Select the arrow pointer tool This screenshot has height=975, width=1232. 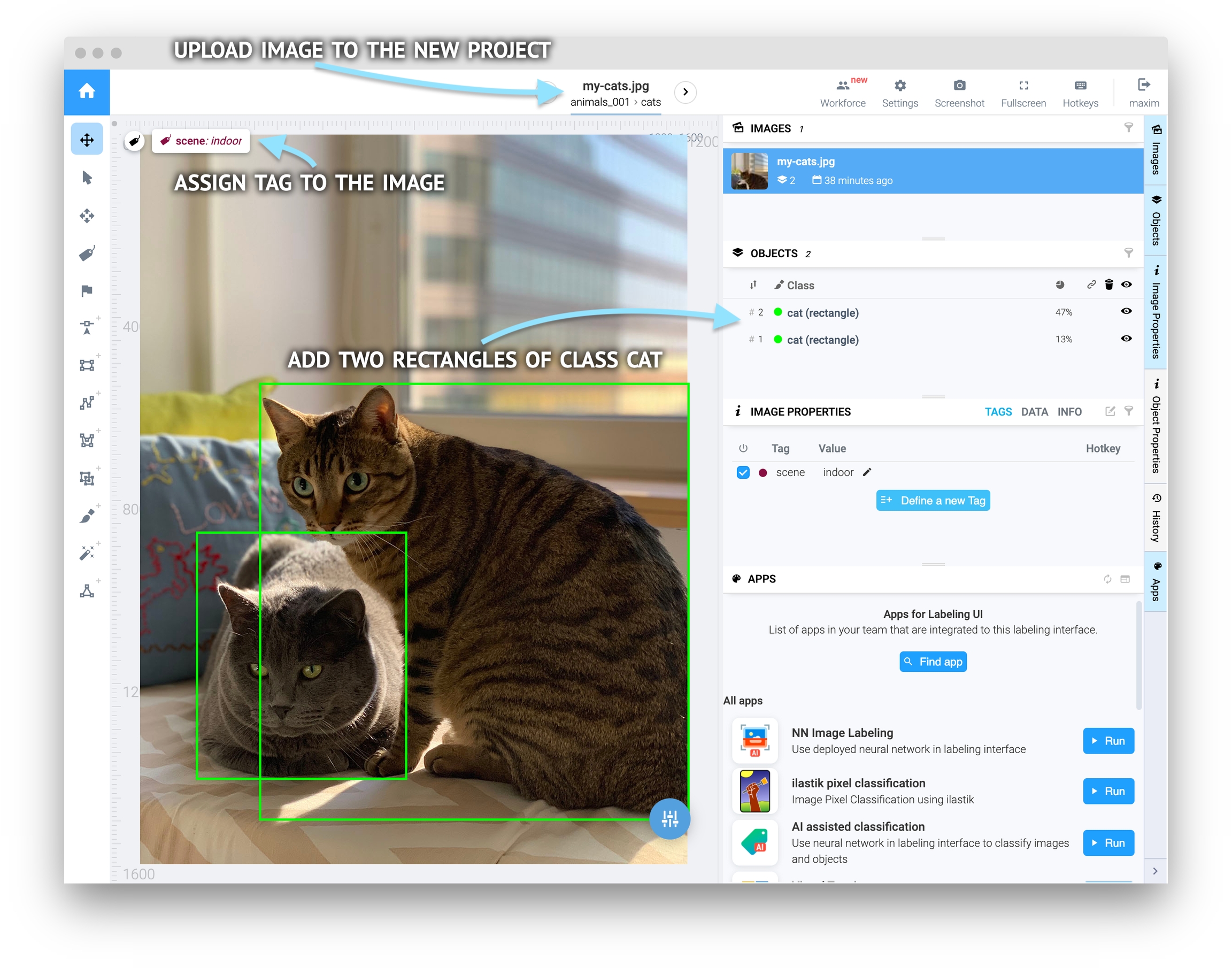pos(87,178)
